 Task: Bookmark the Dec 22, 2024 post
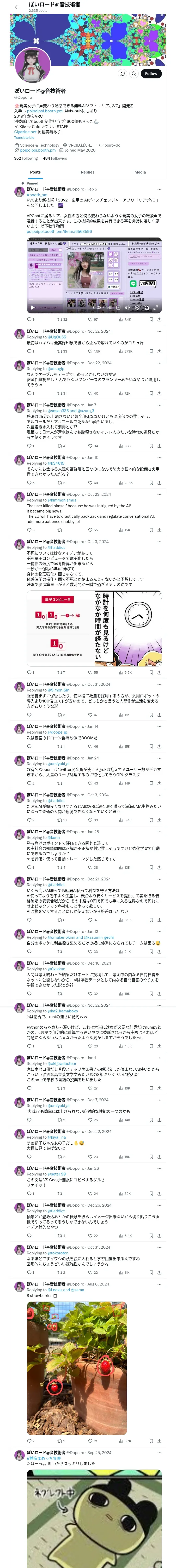(x=151, y=393)
